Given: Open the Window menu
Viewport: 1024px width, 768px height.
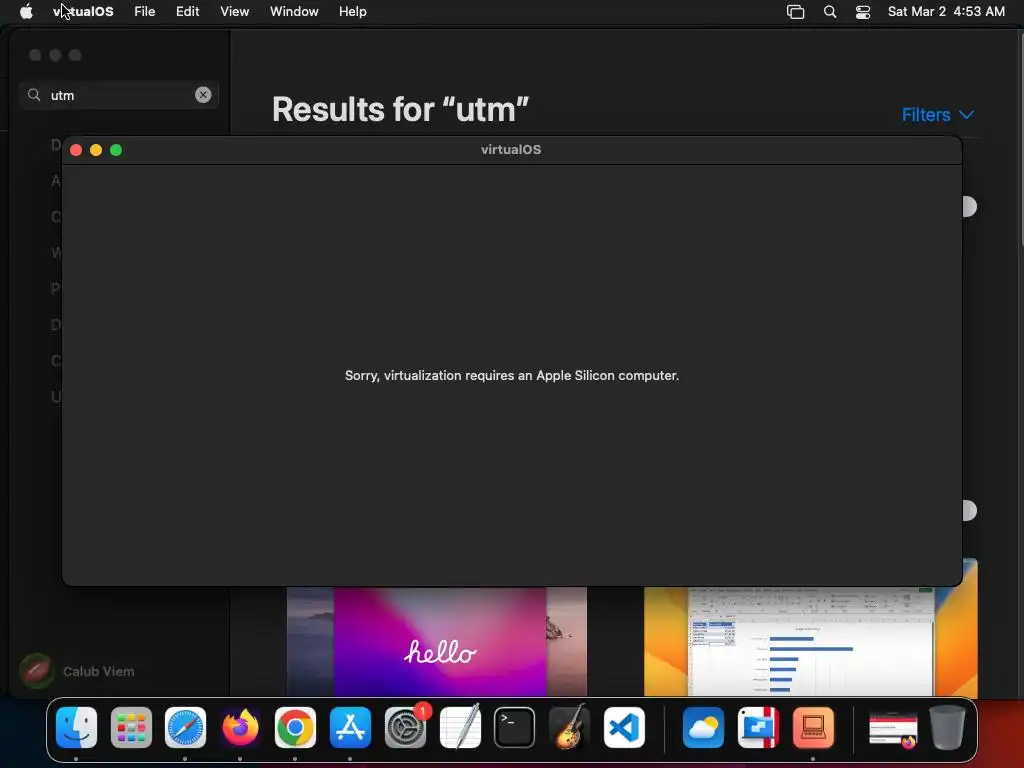Looking at the screenshot, I should pyautogui.click(x=294, y=11).
